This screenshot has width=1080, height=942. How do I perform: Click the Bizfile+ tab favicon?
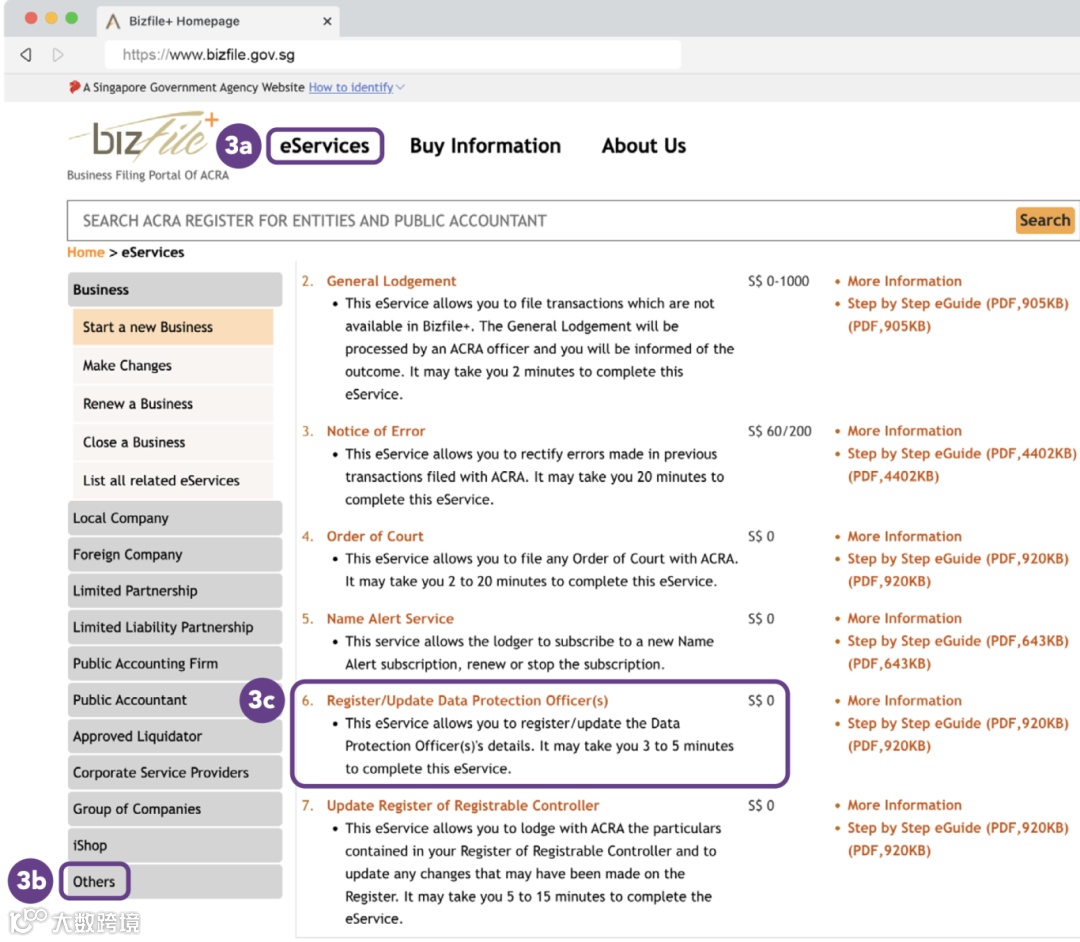pyautogui.click(x=113, y=21)
